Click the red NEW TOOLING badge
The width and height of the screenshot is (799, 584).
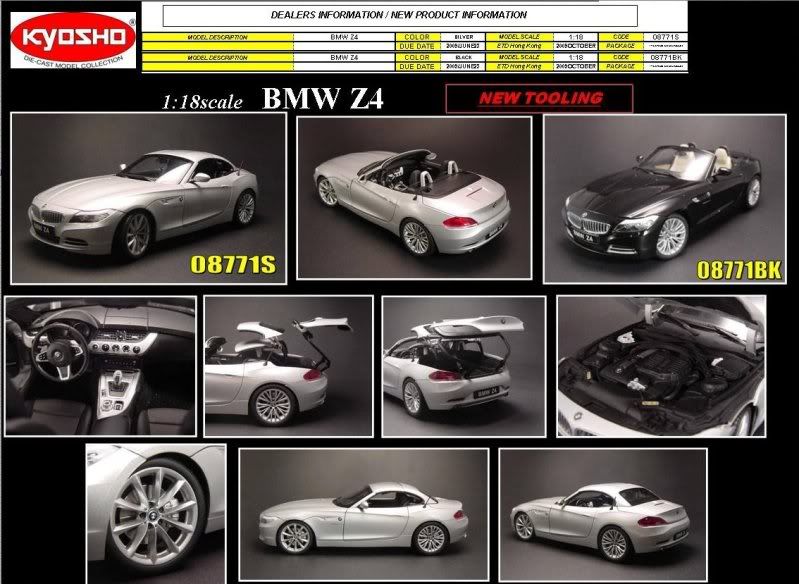[540, 98]
